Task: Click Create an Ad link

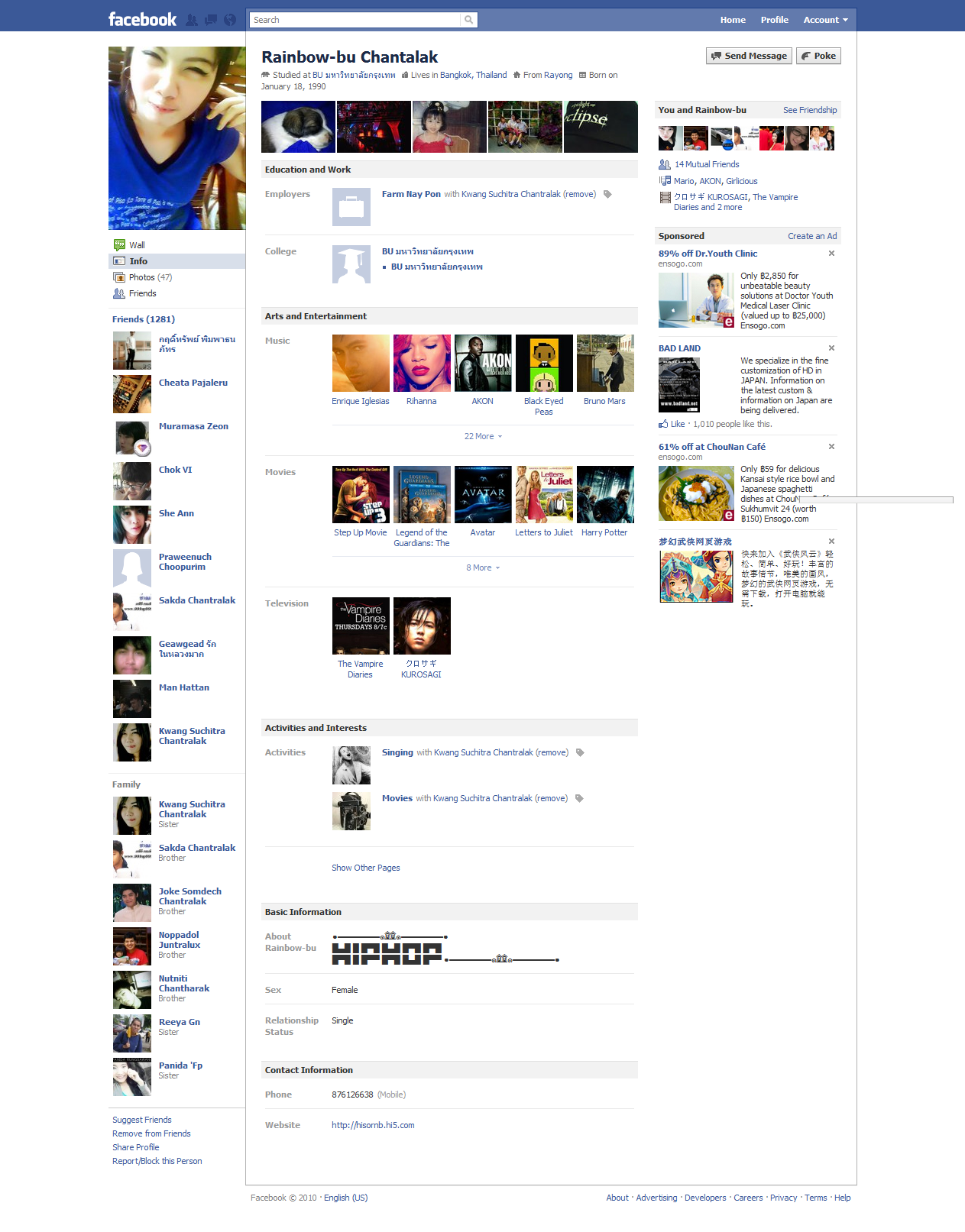Action: coord(812,236)
